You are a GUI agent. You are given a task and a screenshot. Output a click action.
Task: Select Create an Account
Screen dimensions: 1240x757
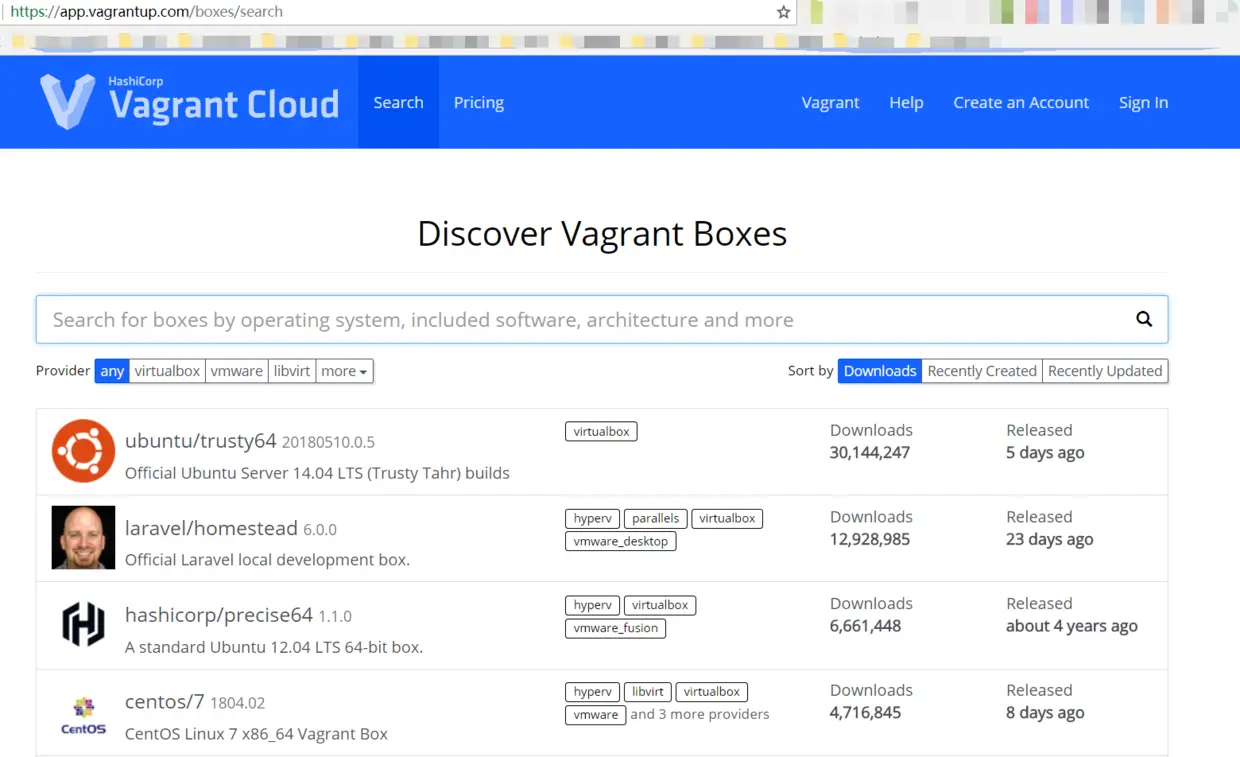coord(1021,102)
